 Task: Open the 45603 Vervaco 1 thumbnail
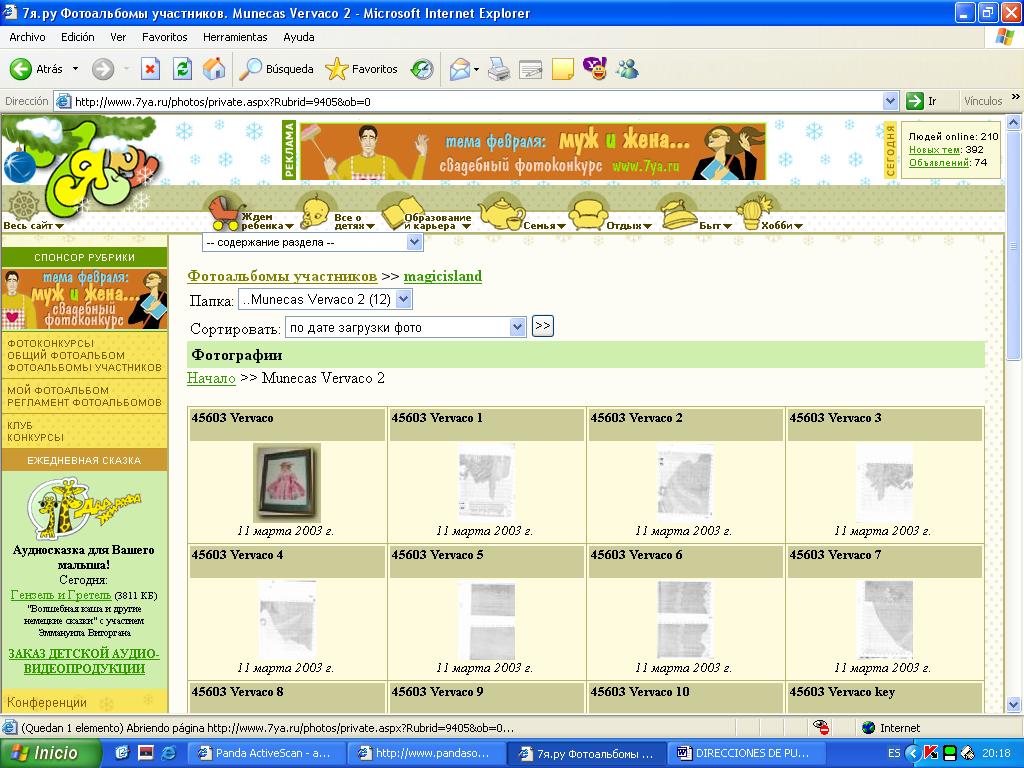tap(487, 483)
